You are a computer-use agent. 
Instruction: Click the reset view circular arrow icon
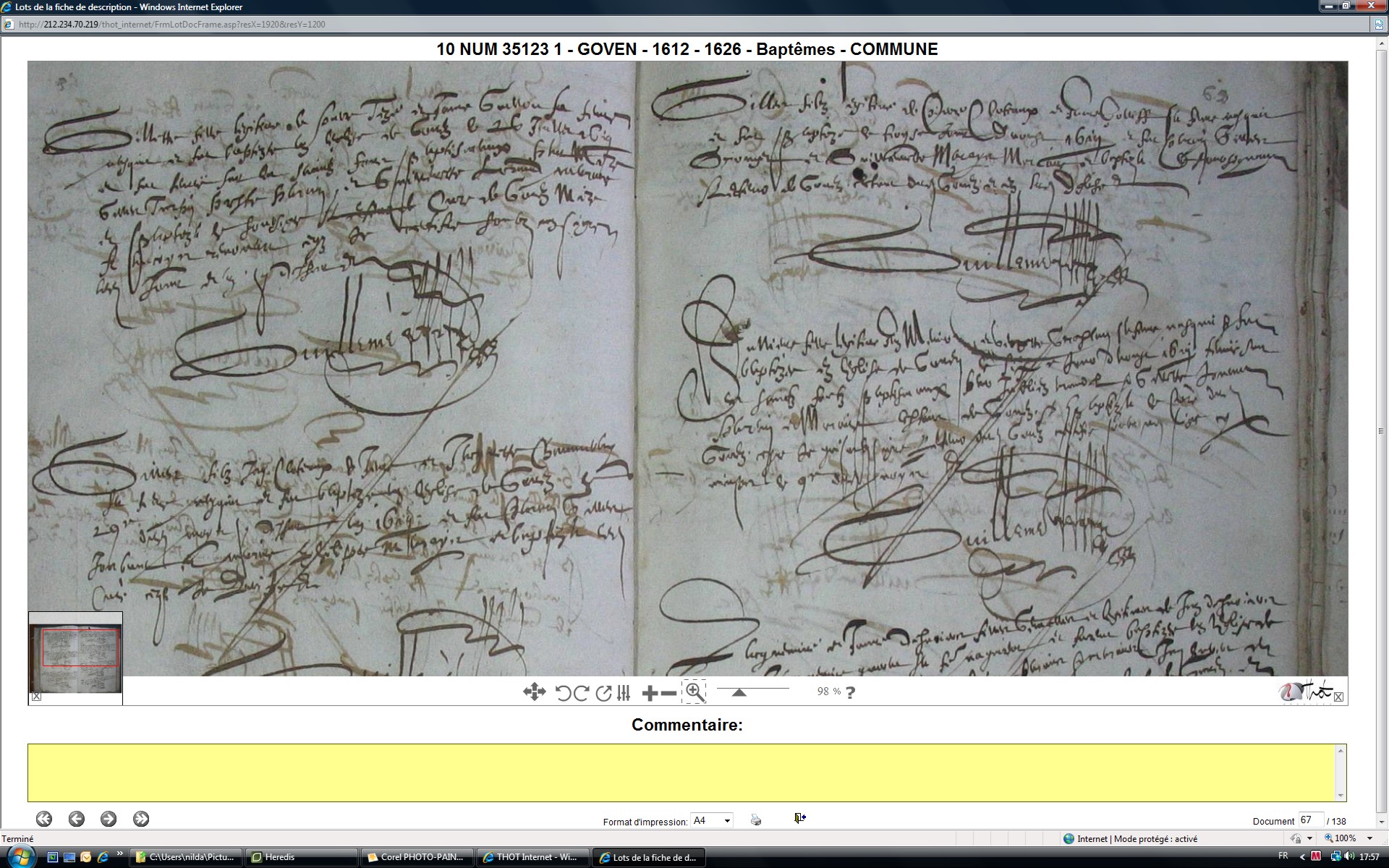point(603,693)
